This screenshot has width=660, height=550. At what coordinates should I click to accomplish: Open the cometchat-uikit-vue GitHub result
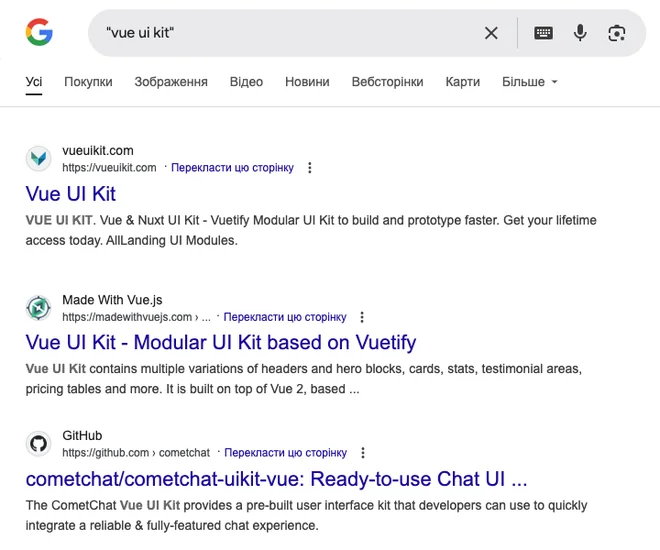276,479
